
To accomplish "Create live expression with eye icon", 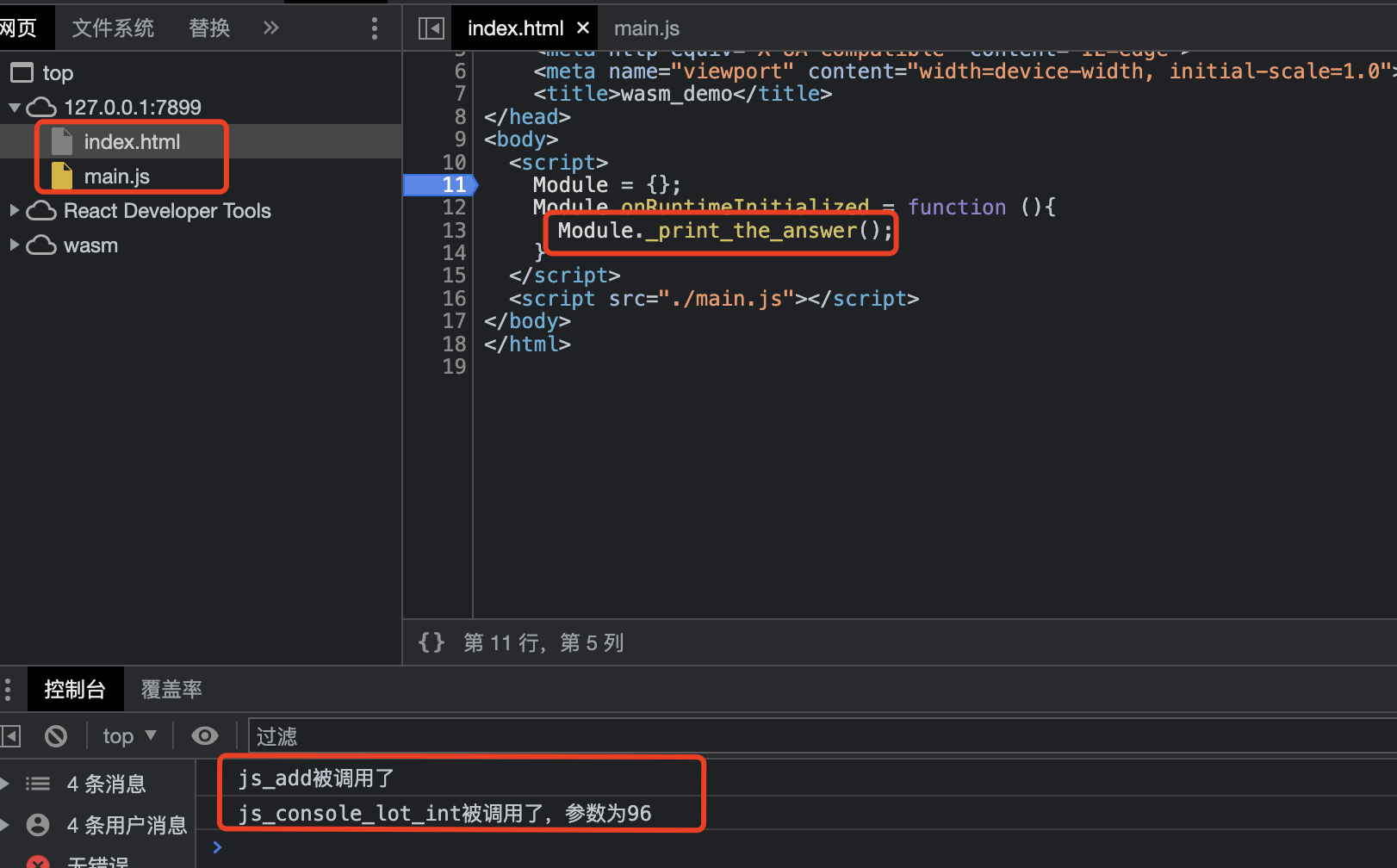I will click(x=205, y=735).
